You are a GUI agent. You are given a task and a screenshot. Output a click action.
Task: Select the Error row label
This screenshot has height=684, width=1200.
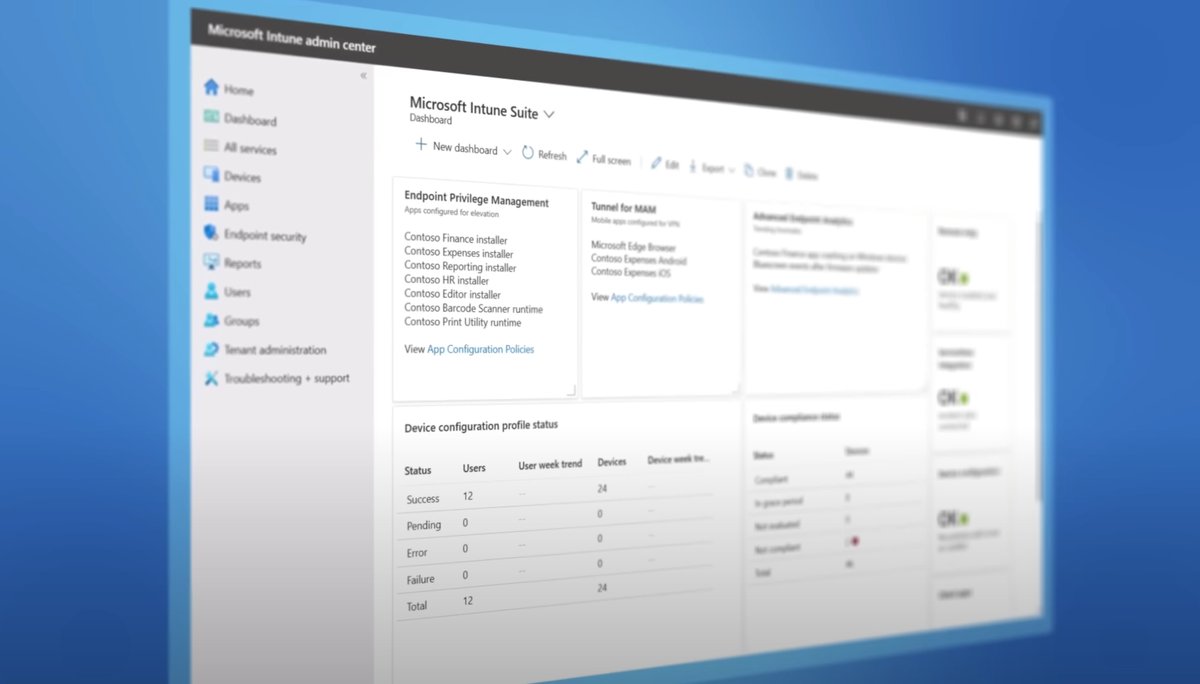pyautogui.click(x=417, y=553)
